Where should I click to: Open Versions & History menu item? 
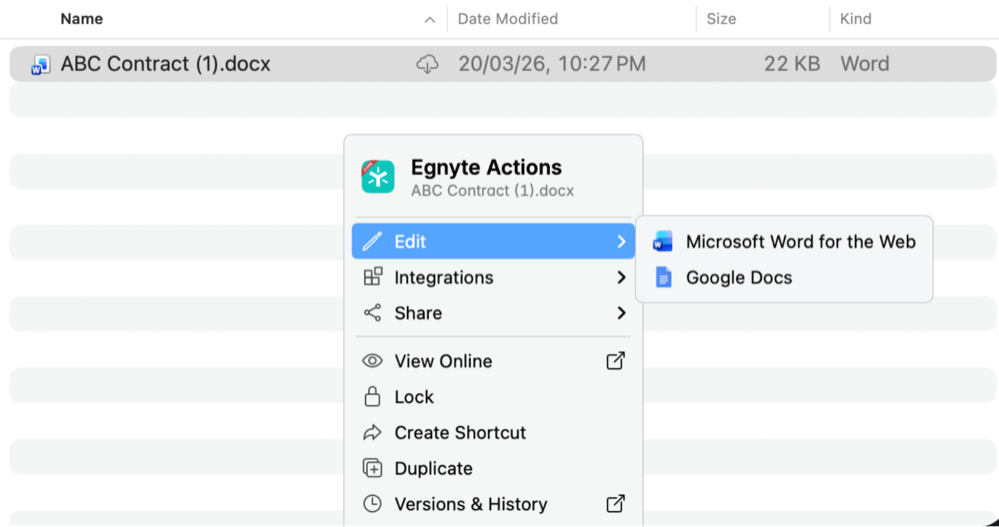coord(493,504)
